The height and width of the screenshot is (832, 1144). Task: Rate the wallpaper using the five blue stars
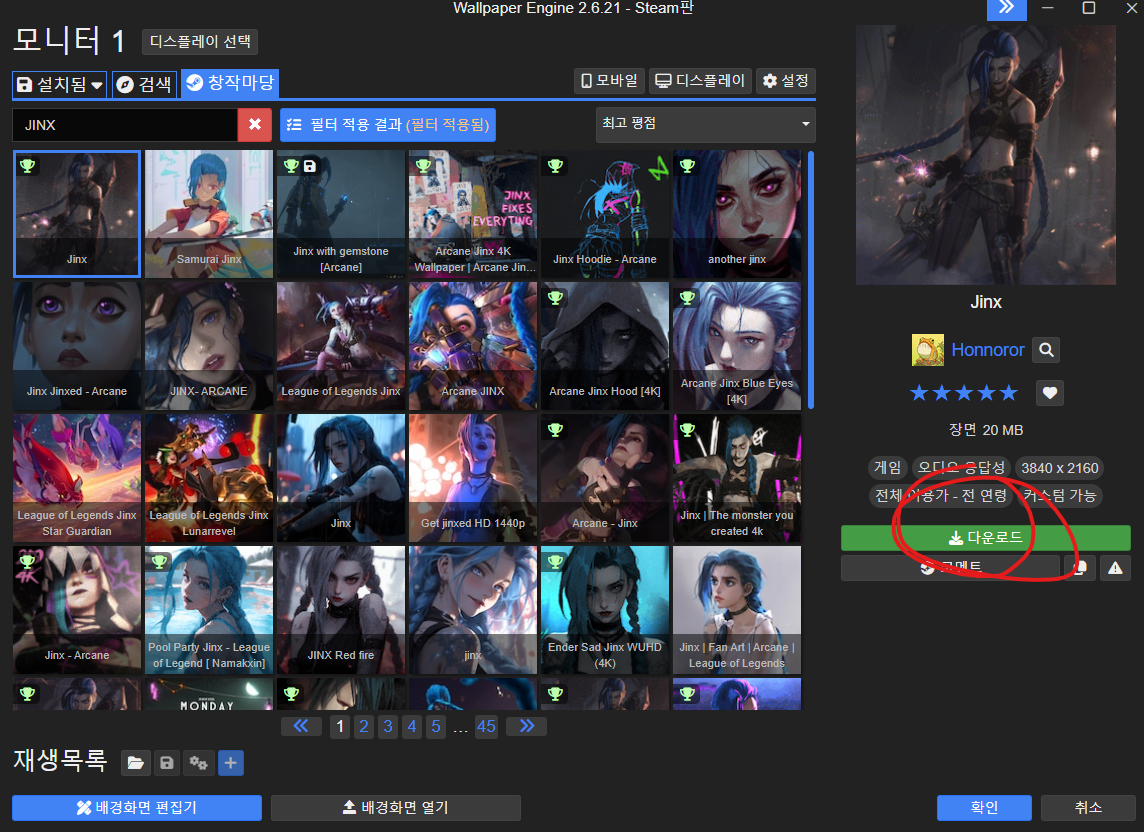coord(964,393)
